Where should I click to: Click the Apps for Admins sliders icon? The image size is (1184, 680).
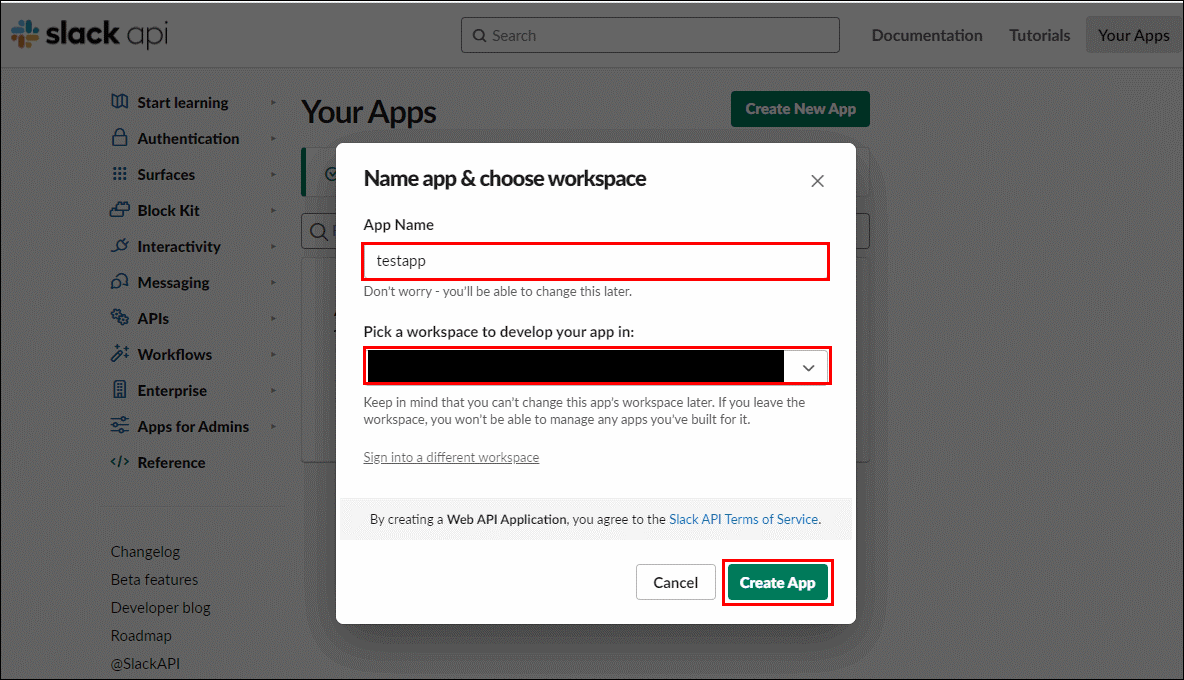point(119,425)
